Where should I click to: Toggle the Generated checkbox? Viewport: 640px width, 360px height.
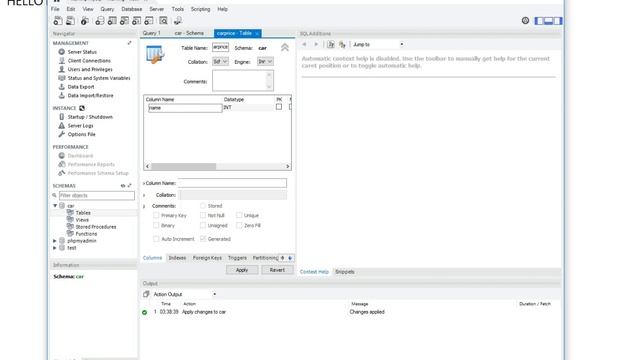(x=203, y=239)
